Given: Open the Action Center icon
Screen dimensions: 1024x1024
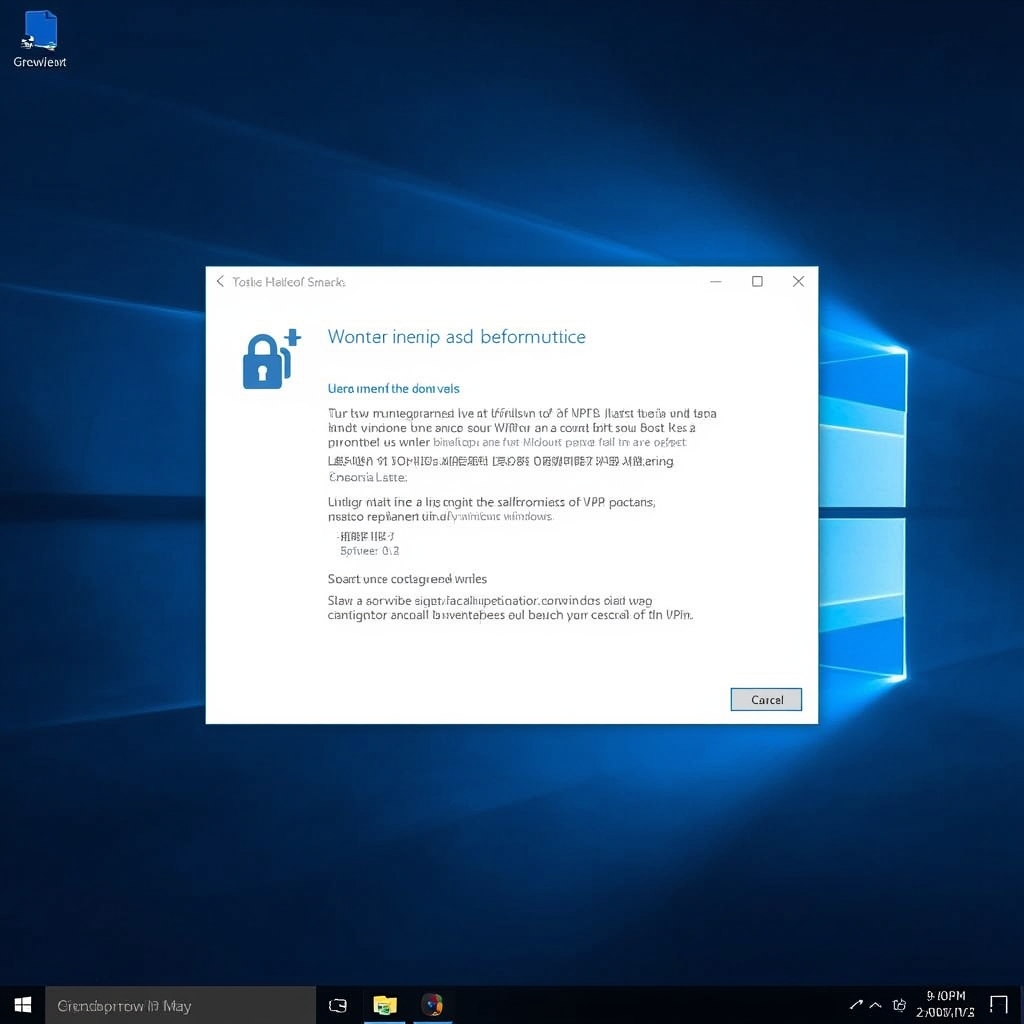Looking at the screenshot, I should coord(998,1004).
